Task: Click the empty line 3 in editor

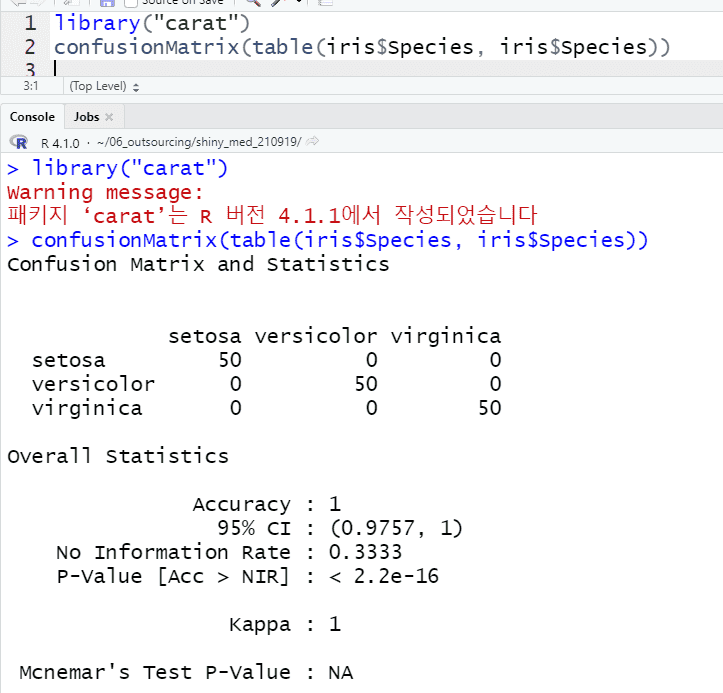Action: [x=300, y=68]
